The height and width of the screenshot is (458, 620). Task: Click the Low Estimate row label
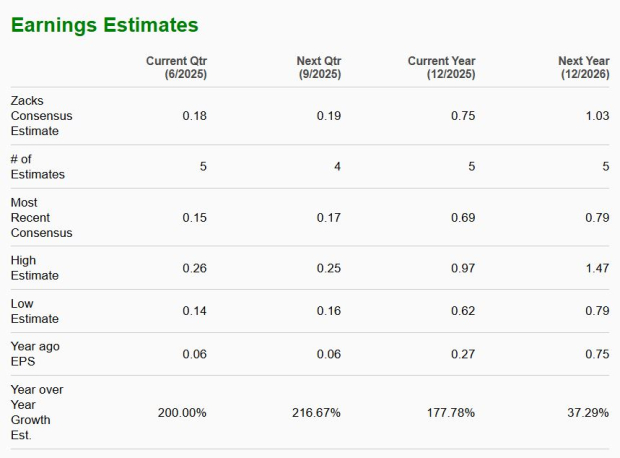pyautogui.click(x=35, y=311)
